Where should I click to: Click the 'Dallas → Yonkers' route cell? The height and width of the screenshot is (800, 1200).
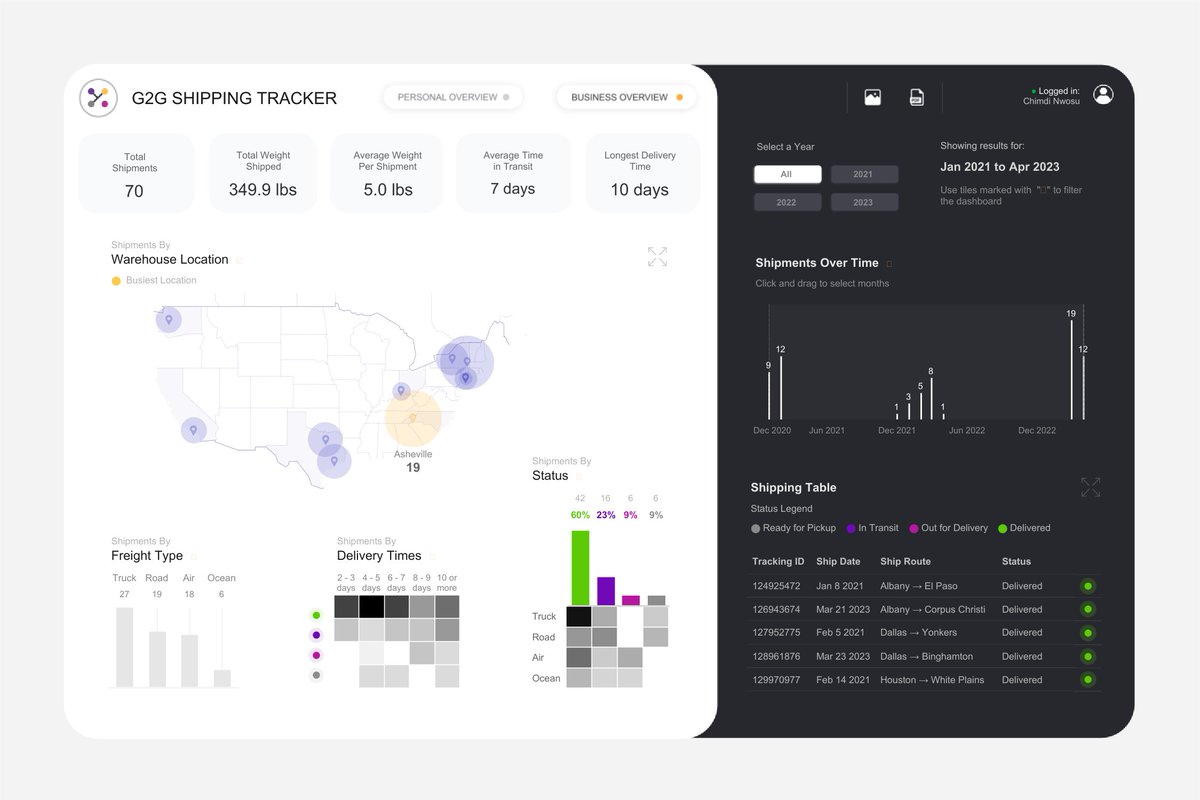918,632
